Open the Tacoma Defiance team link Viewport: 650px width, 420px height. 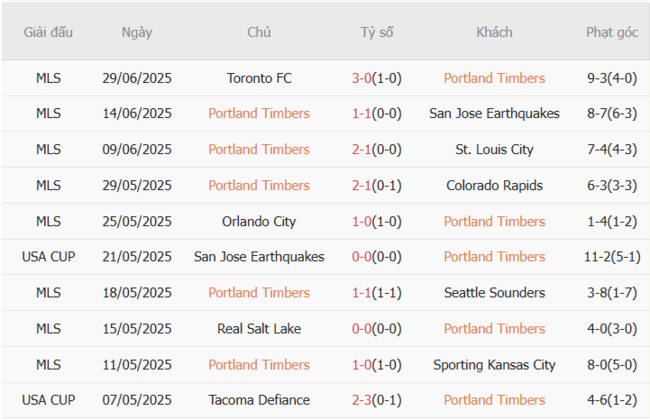click(259, 400)
